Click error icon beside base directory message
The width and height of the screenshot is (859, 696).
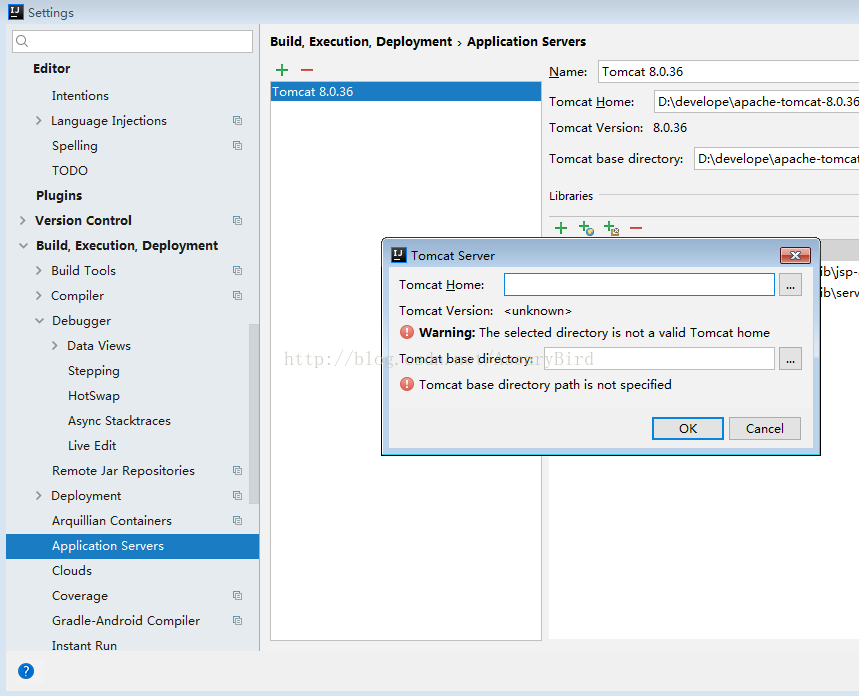tap(406, 384)
